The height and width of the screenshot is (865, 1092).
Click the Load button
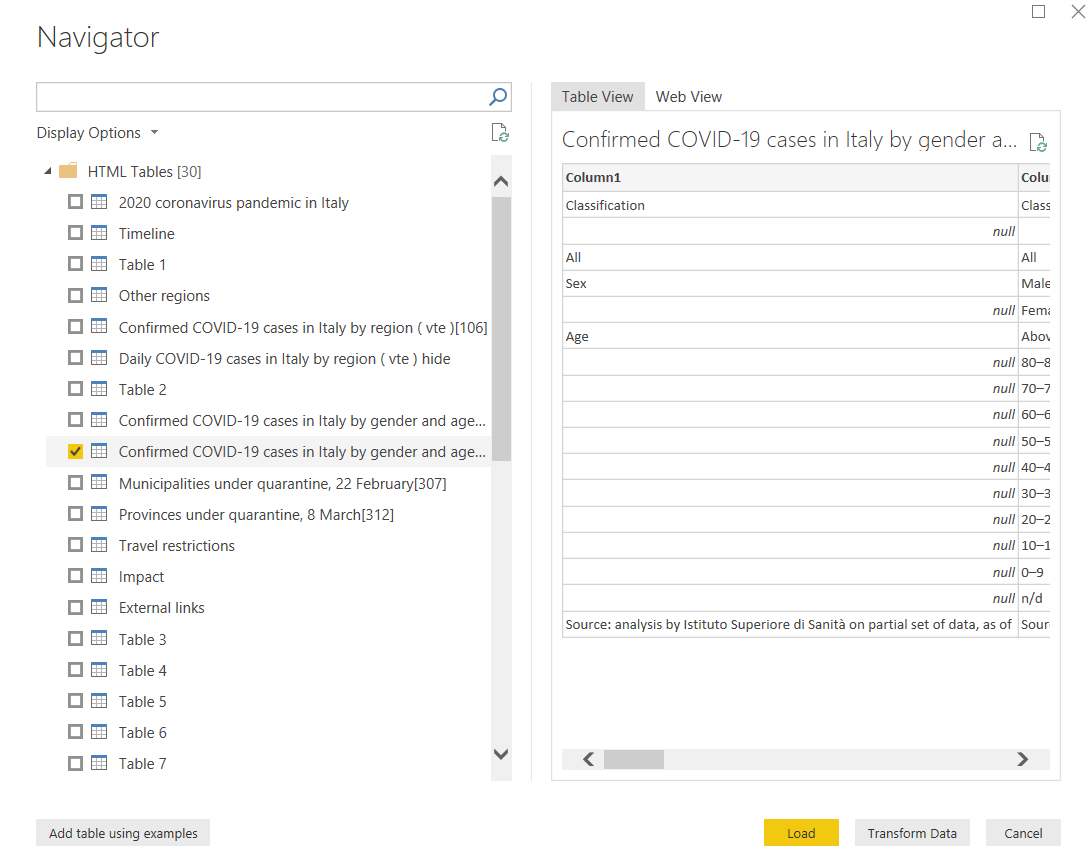[801, 833]
